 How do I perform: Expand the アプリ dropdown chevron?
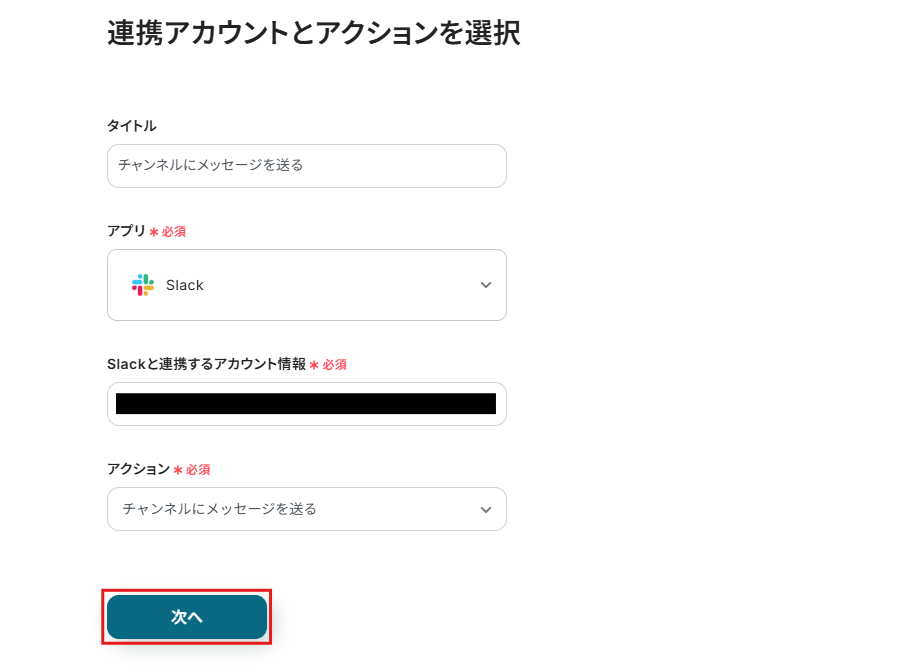[486, 285]
